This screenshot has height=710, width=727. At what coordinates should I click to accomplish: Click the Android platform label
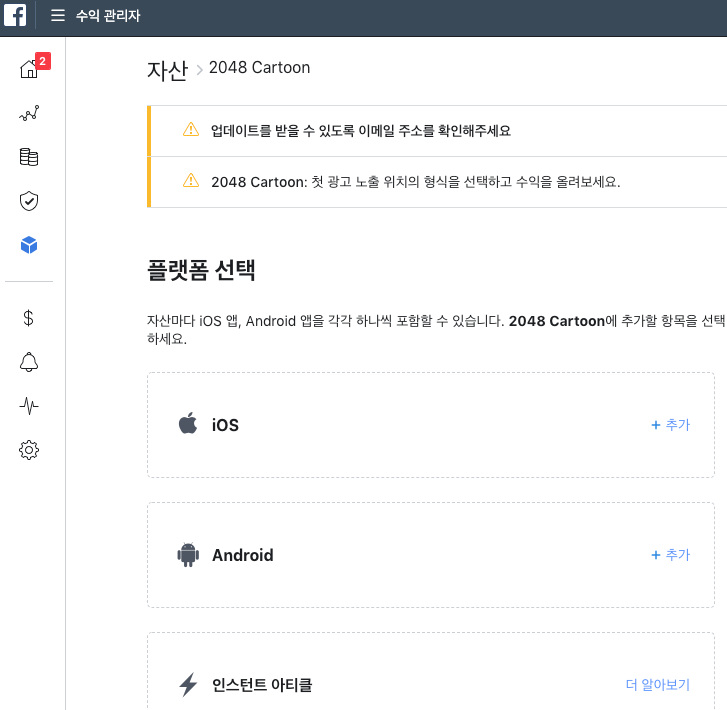(x=242, y=555)
